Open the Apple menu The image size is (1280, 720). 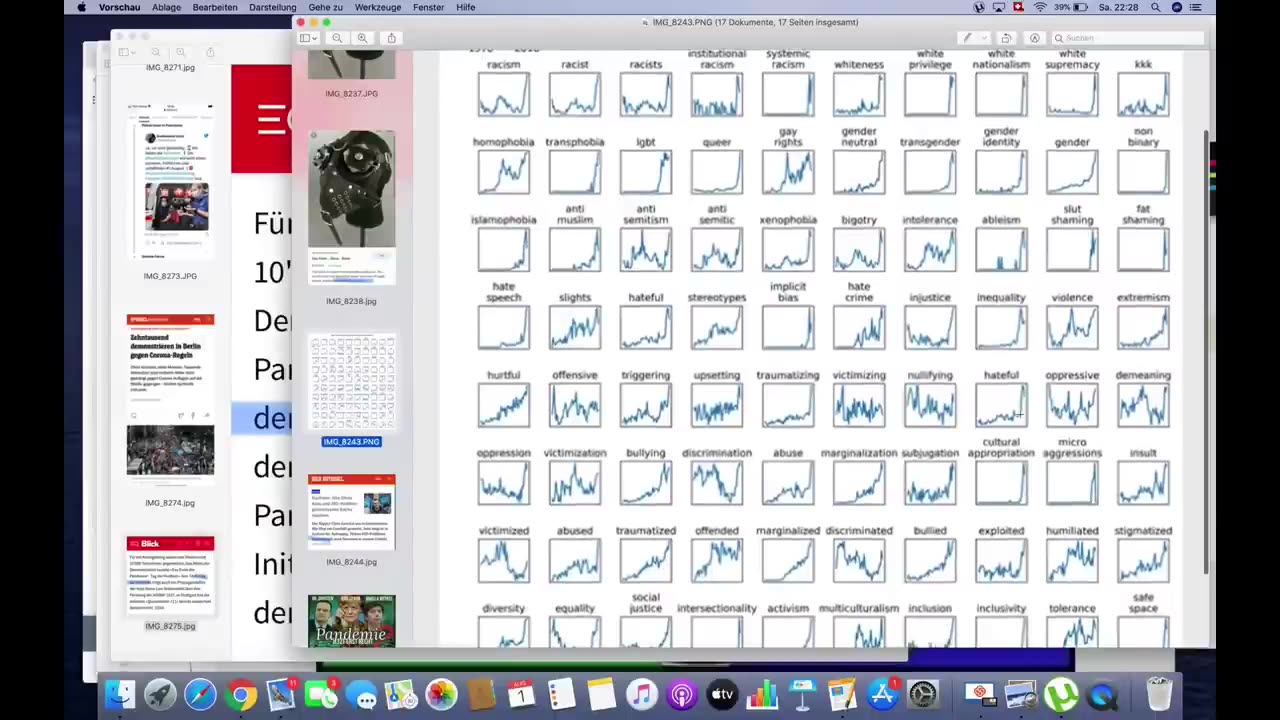click(x=82, y=7)
